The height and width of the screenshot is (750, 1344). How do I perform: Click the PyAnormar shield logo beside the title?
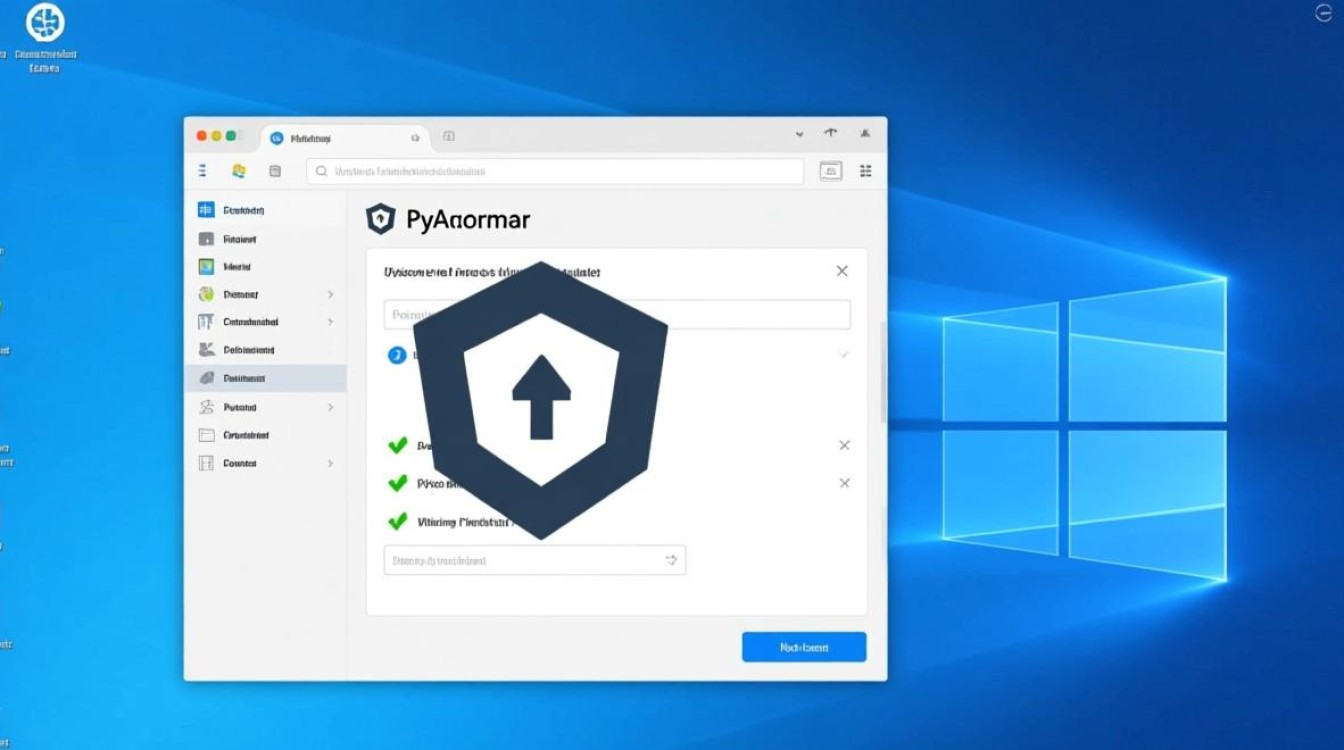coord(381,219)
